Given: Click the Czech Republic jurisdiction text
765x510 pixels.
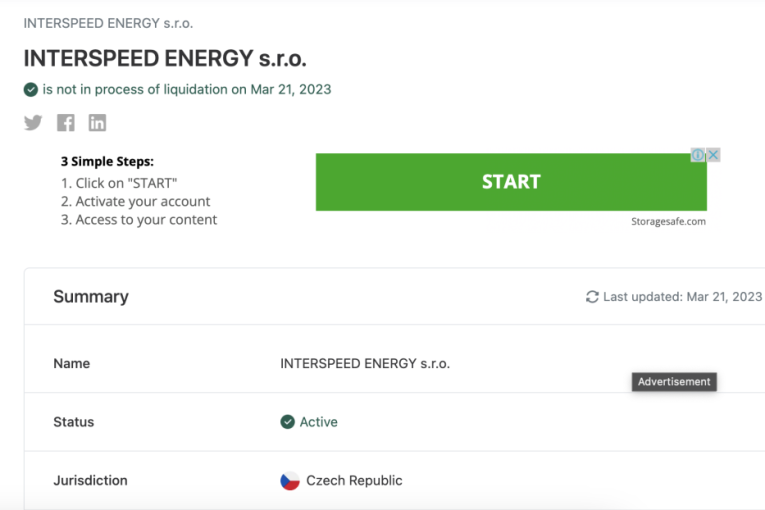Looking at the screenshot, I should 354,481.
